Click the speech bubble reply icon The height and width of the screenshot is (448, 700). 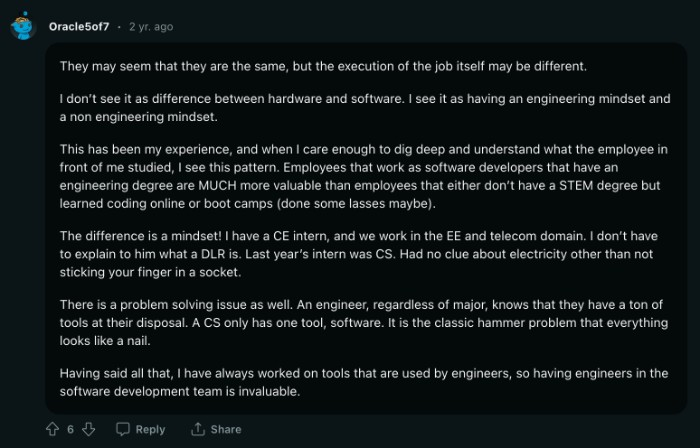(123, 429)
